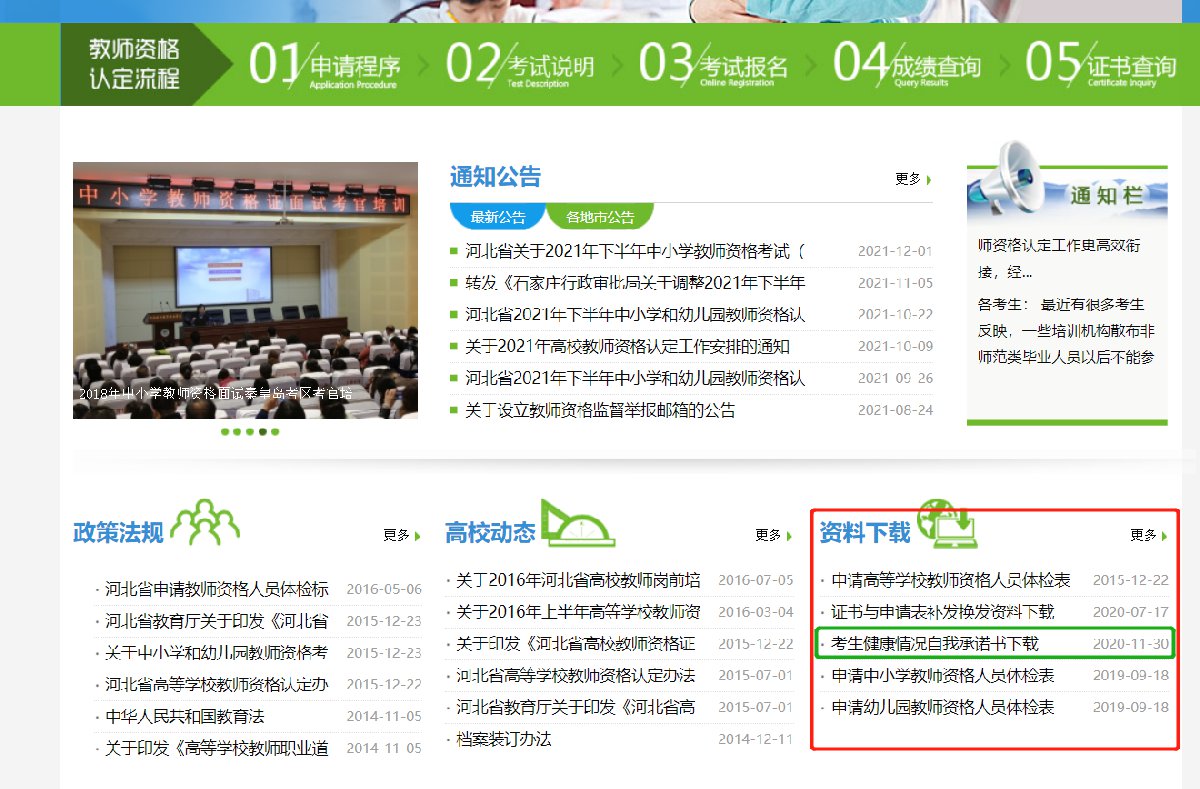1200x789 pixels.
Task: Download 考生健康情况自我承诺书下载
Action: pyautogui.click(x=935, y=643)
